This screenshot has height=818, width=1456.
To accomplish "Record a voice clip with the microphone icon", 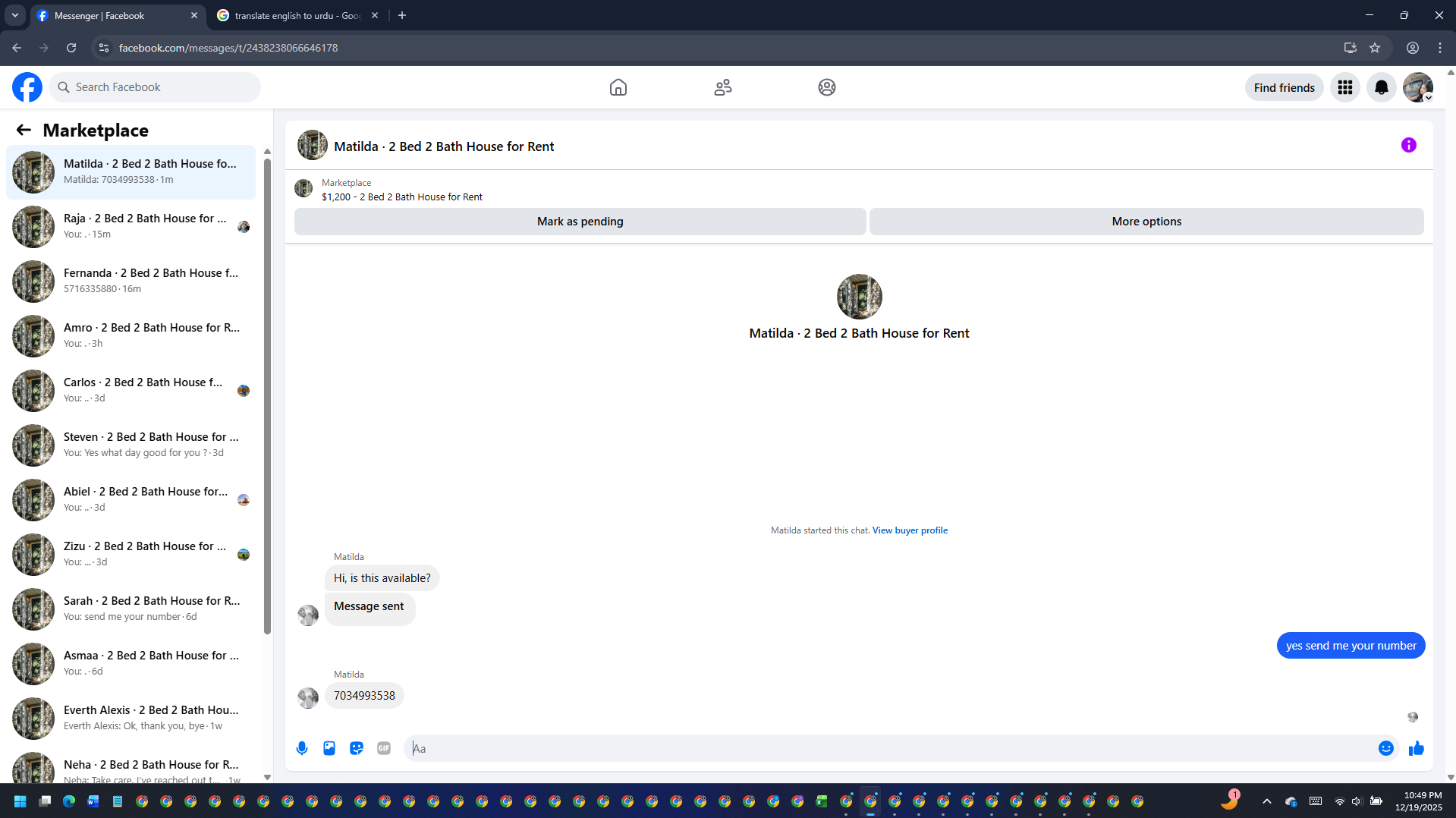I will click(302, 748).
